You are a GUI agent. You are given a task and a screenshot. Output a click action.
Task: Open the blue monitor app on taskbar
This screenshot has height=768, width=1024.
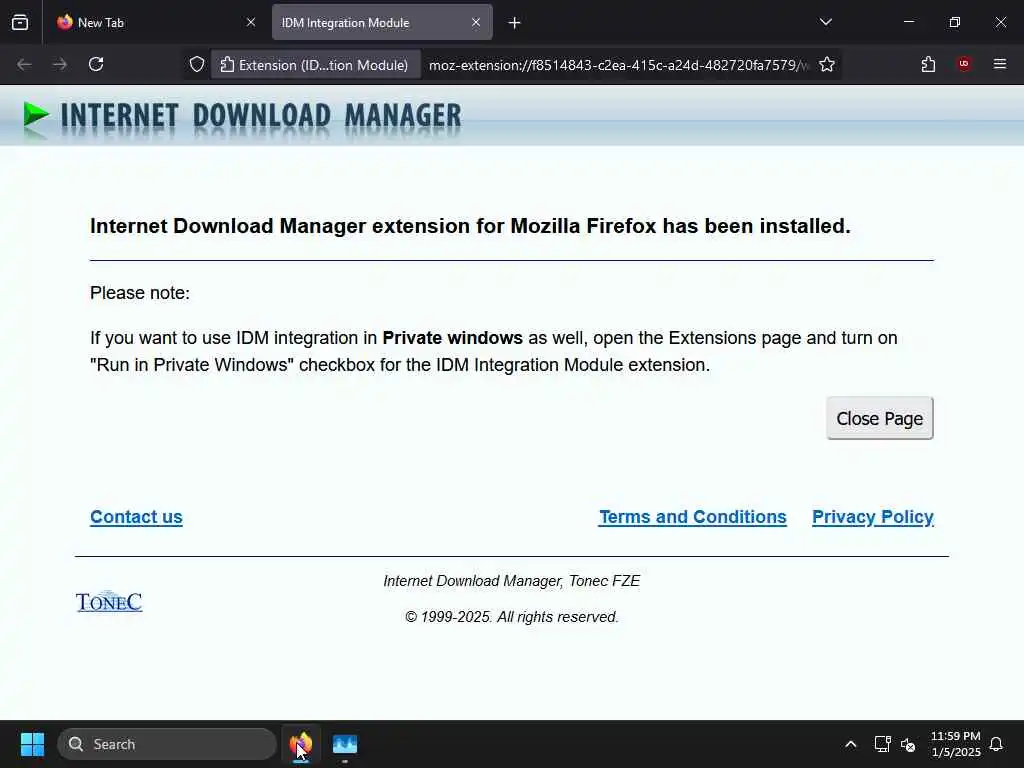[345, 744]
